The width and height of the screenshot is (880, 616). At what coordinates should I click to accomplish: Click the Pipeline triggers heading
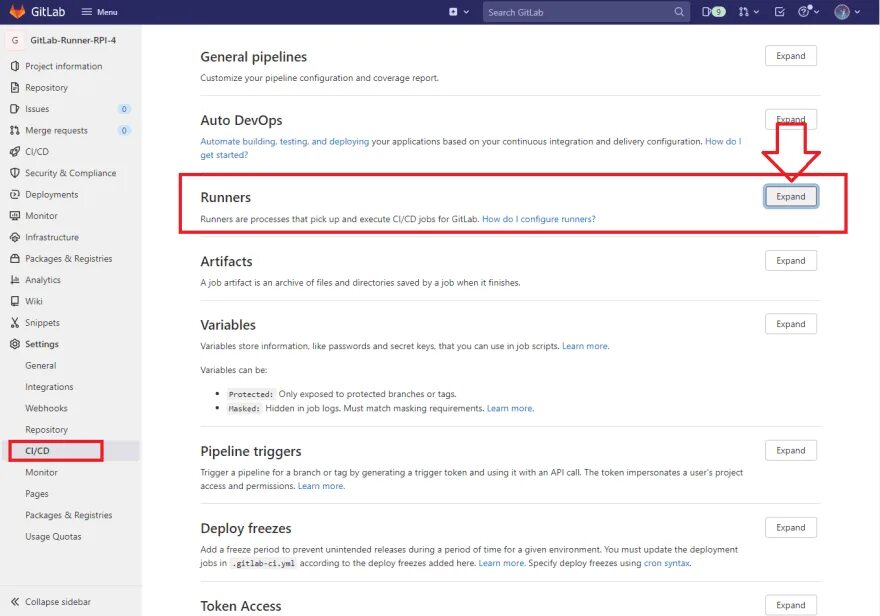pyautogui.click(x=251, y=451)
